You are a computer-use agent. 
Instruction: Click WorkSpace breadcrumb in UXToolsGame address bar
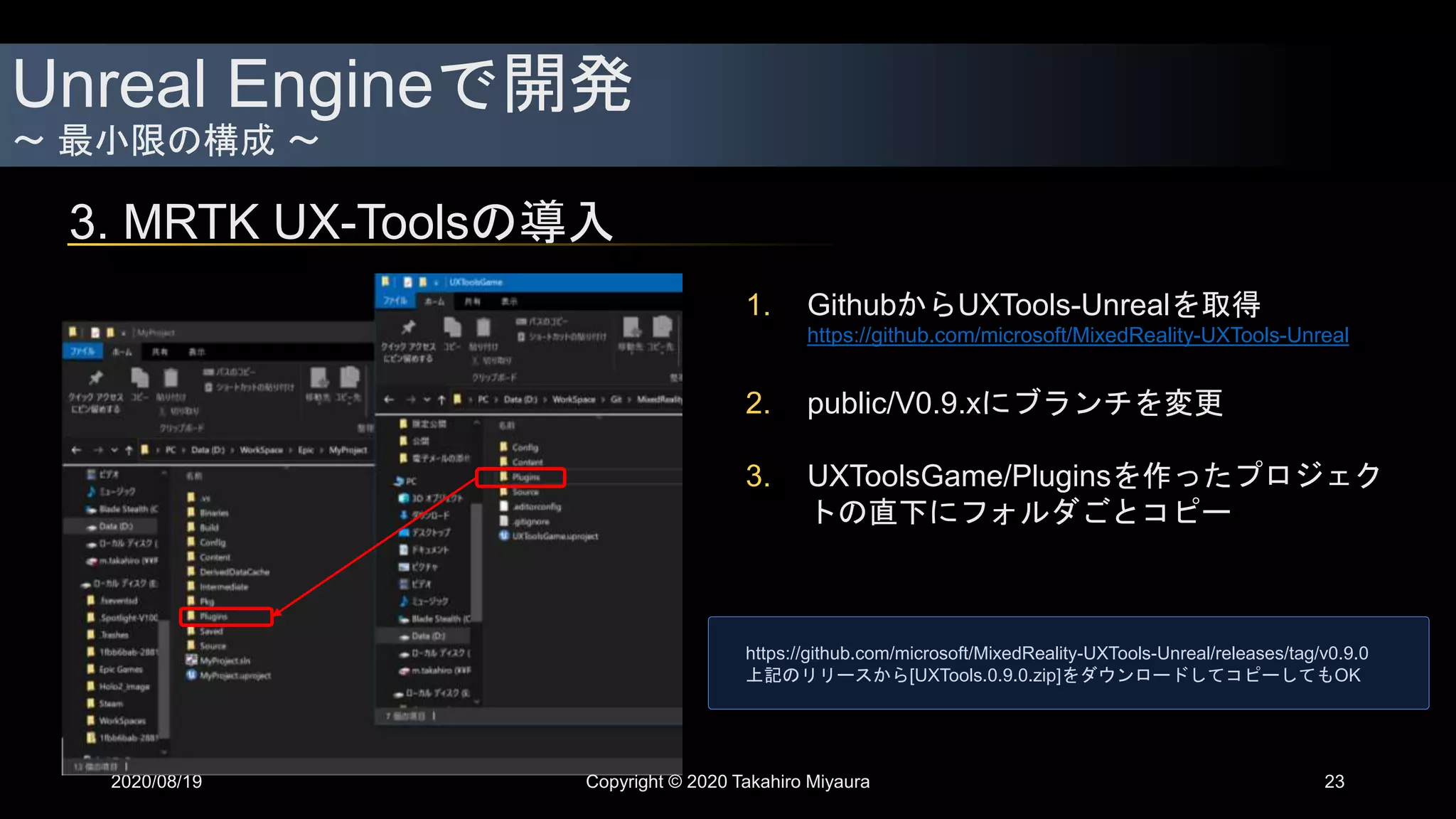pyautogui.click(x=574, y=400)
